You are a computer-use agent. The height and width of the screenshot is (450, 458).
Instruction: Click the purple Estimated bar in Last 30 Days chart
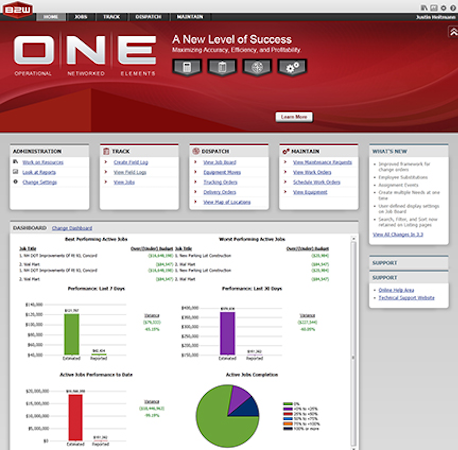click(x=227, y=333)
